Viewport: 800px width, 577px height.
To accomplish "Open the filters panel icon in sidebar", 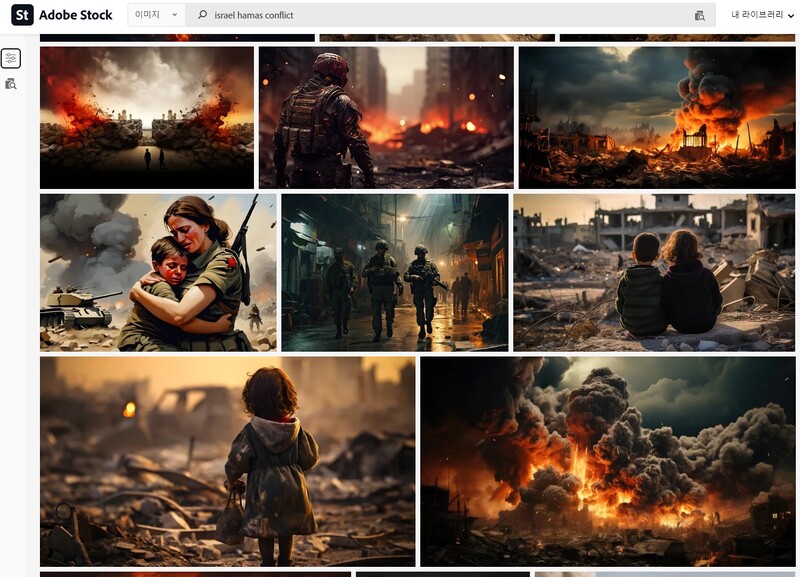I will [x=11, y=59].
